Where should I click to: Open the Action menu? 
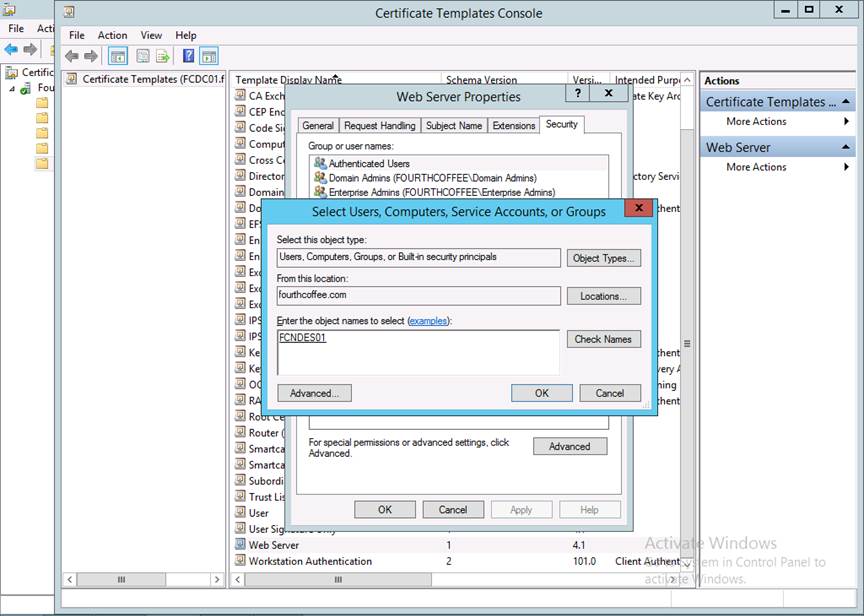(x=112, y=35)
